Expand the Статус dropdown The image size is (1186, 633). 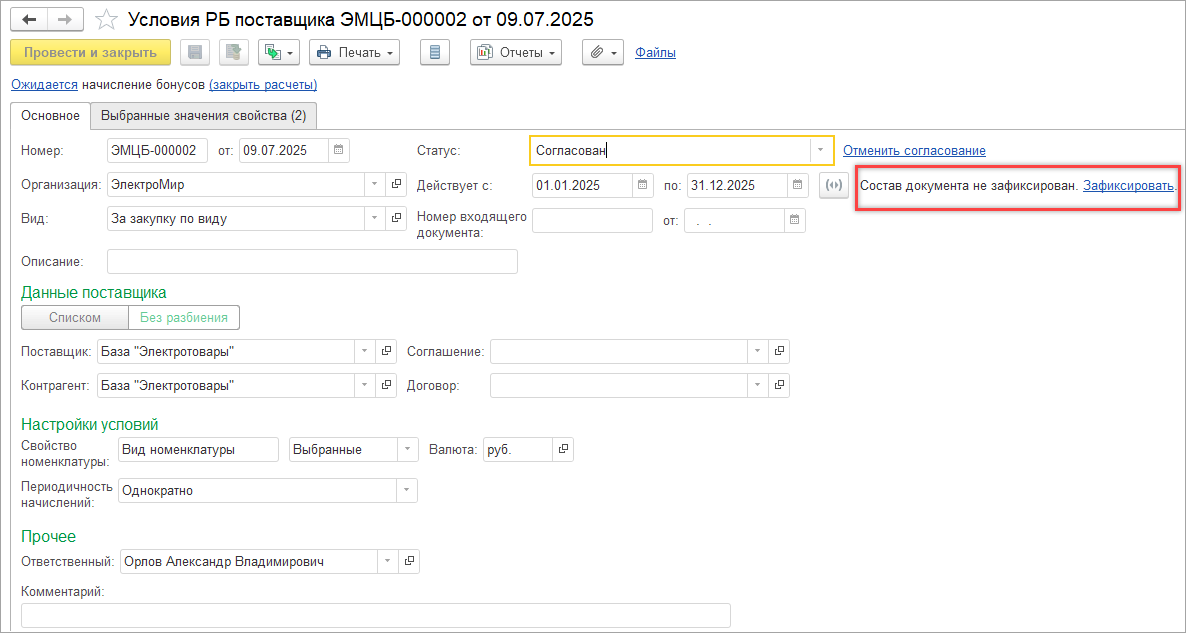(820, 151)
